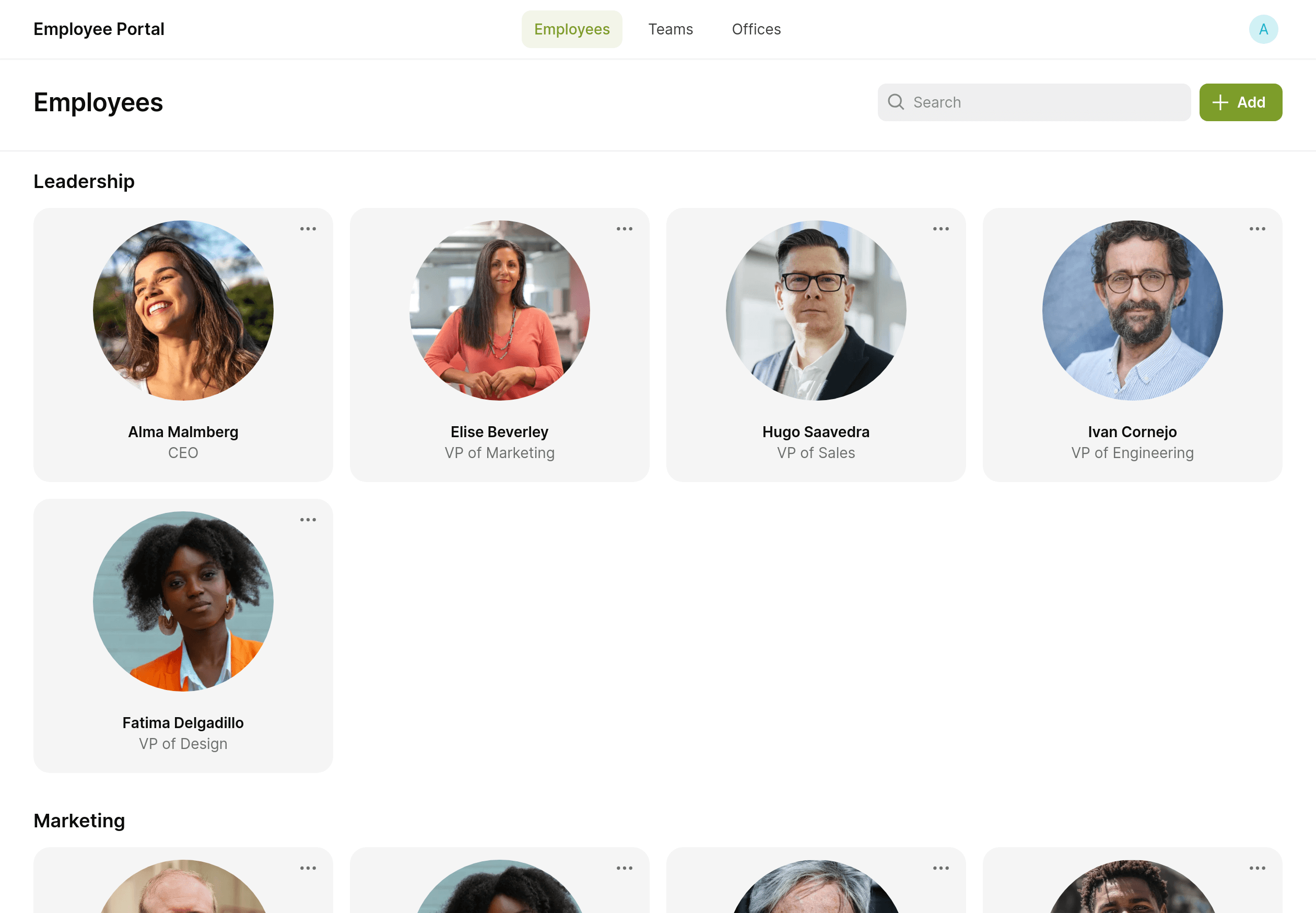Open Fatima Delgadillo's profile photo
1316x913 pixels.
click(x=183, y=601)
